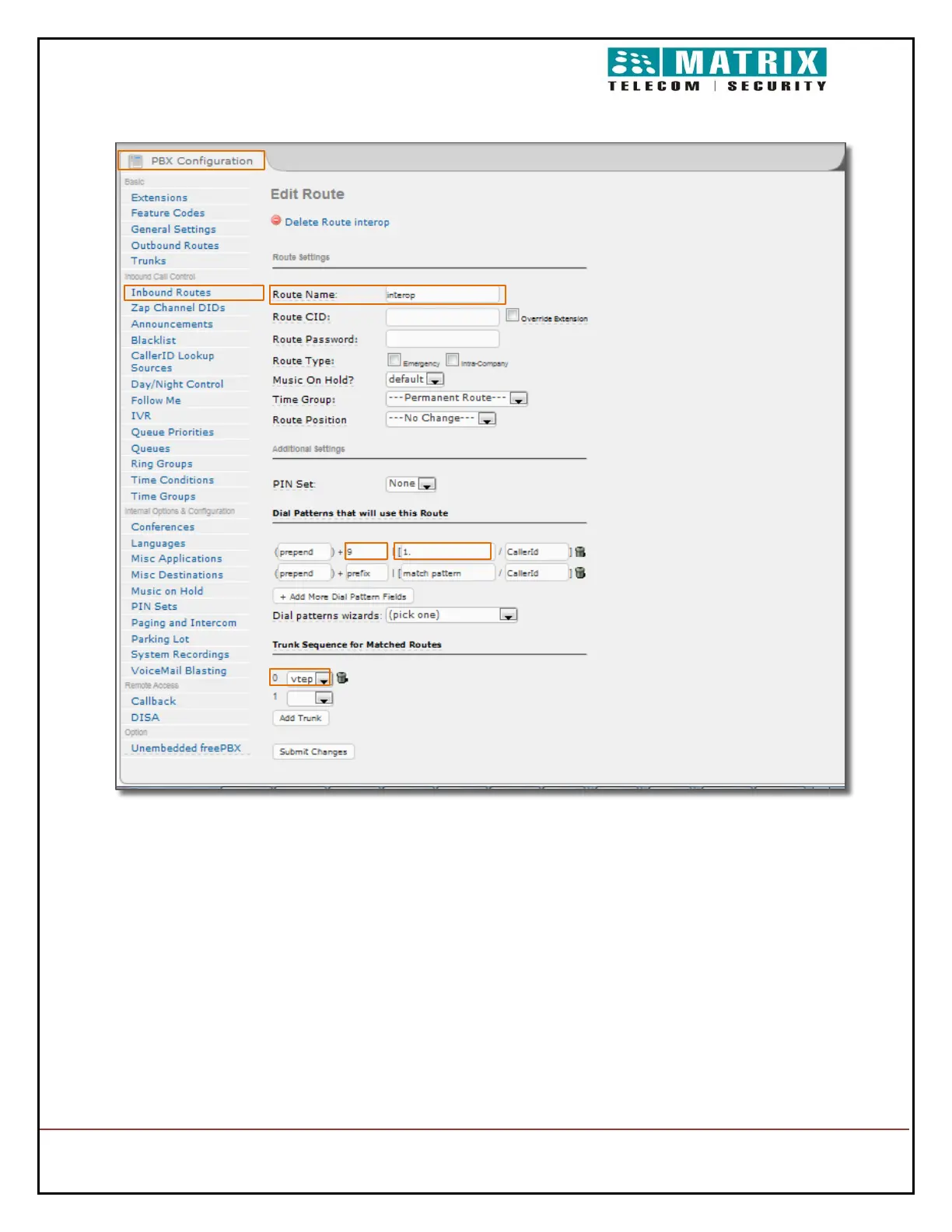Viewport: 952px width, 1232px height.
Task: Open Zap Channel DIDs link
Action: 178,308
